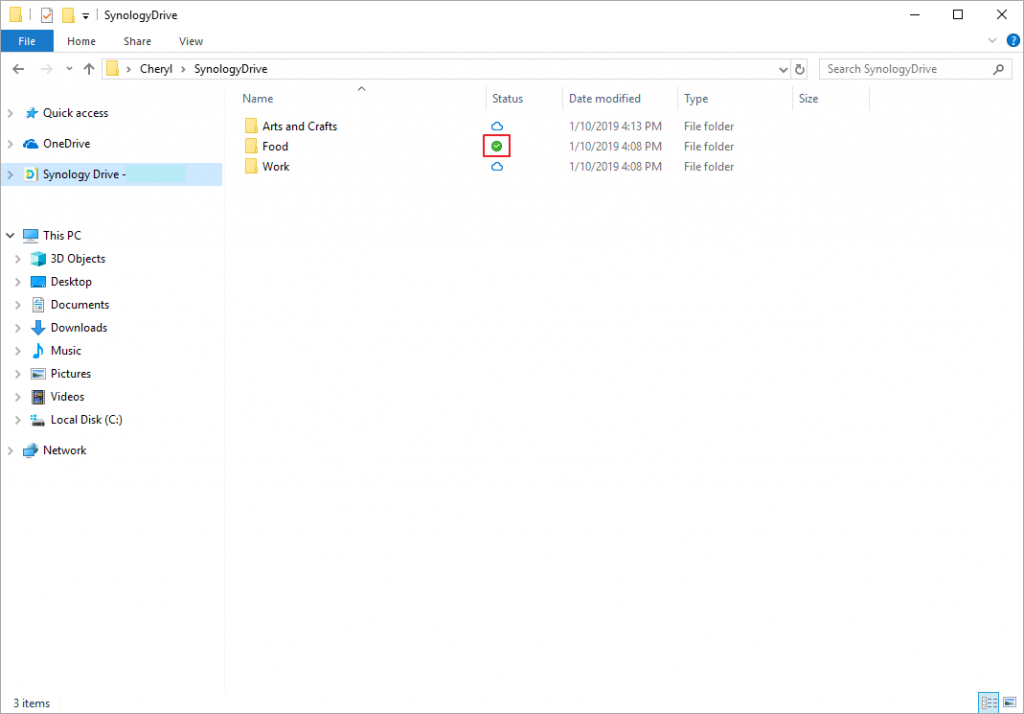This screenshot has height=714, width=1024.
Task: Switch to Details view layout
Action: click(989, 702)
